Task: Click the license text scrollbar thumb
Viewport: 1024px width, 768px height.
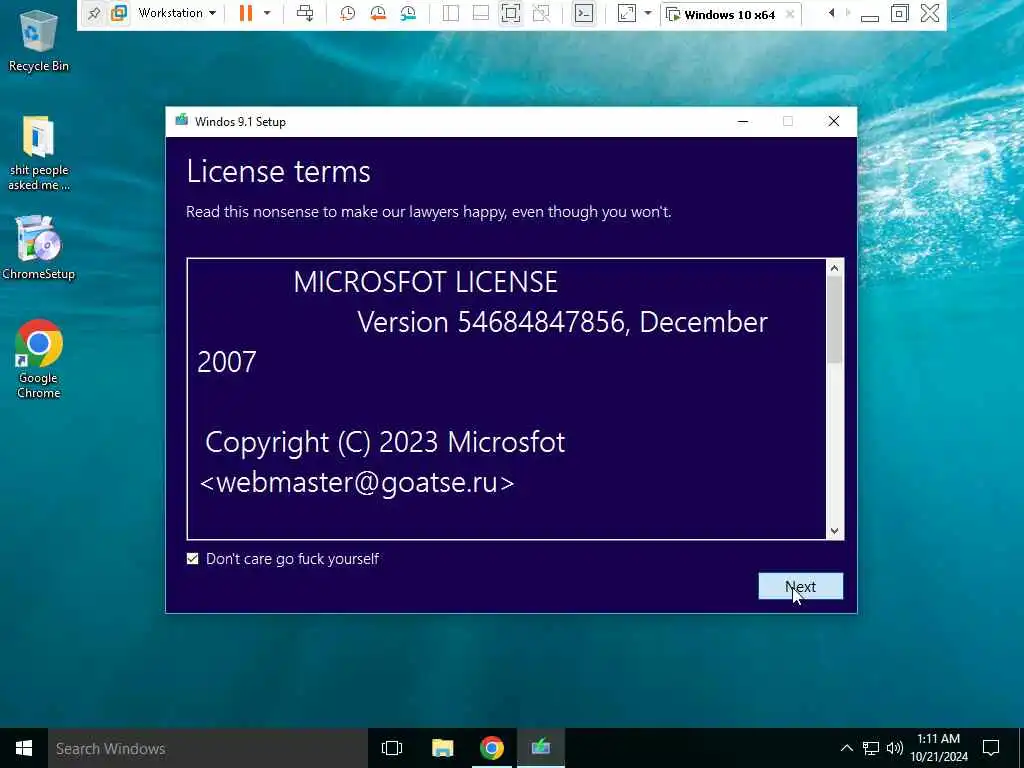Action: [x=834, y=319]
